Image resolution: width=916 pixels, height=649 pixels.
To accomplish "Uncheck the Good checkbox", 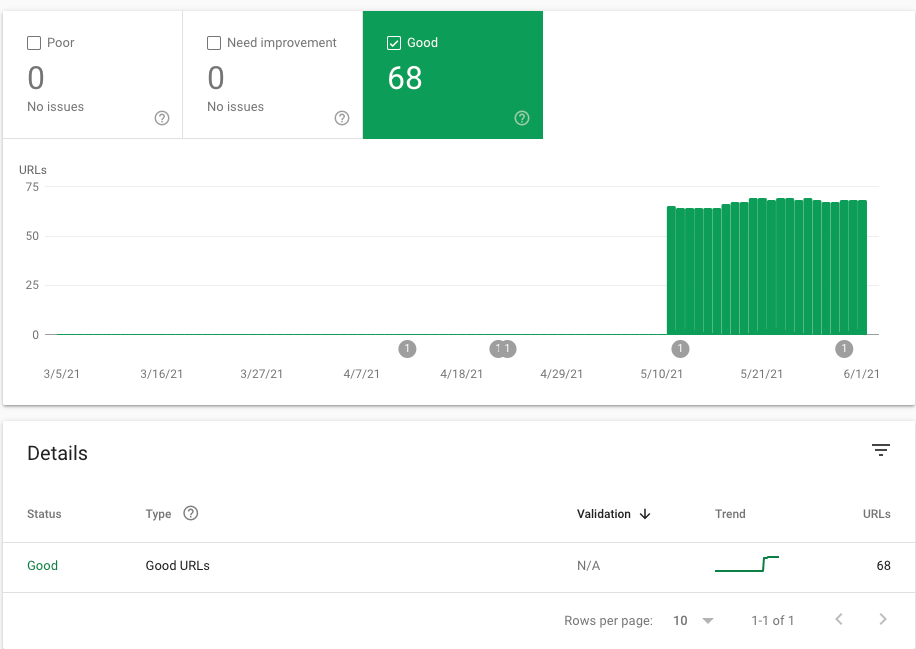I will (394, 43).
